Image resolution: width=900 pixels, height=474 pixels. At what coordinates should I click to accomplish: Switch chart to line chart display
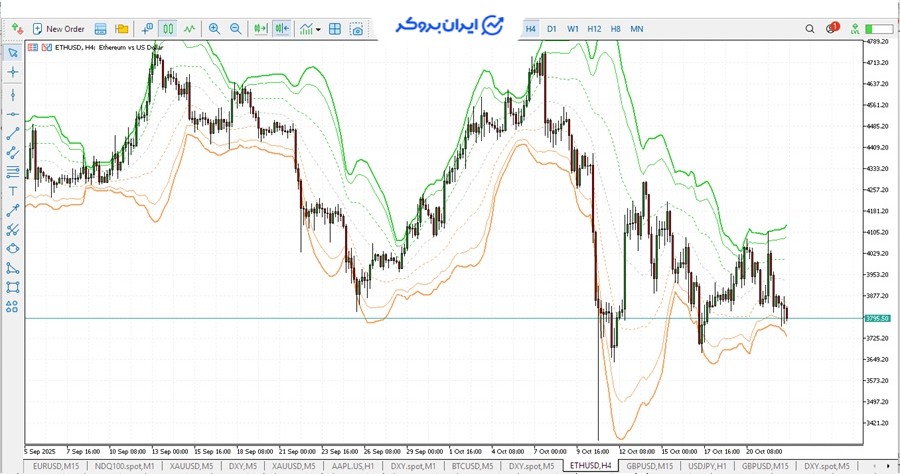(189, 29)
